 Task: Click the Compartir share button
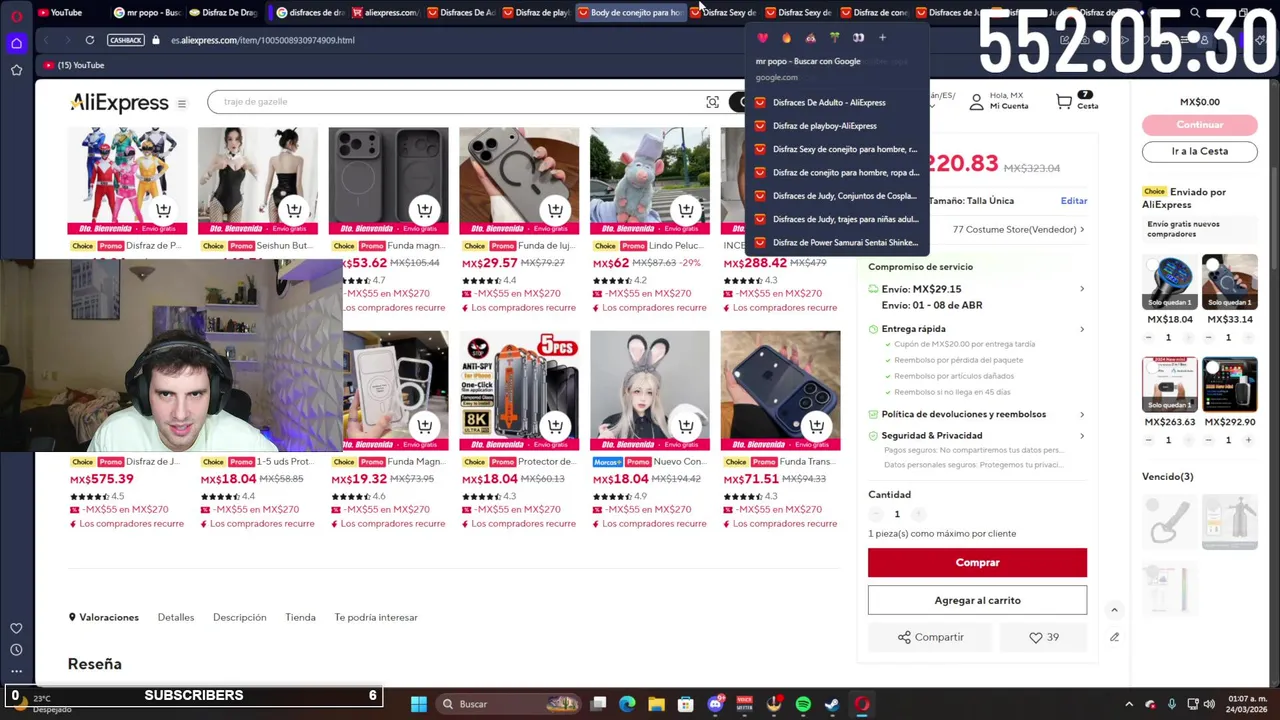(931, 637)
